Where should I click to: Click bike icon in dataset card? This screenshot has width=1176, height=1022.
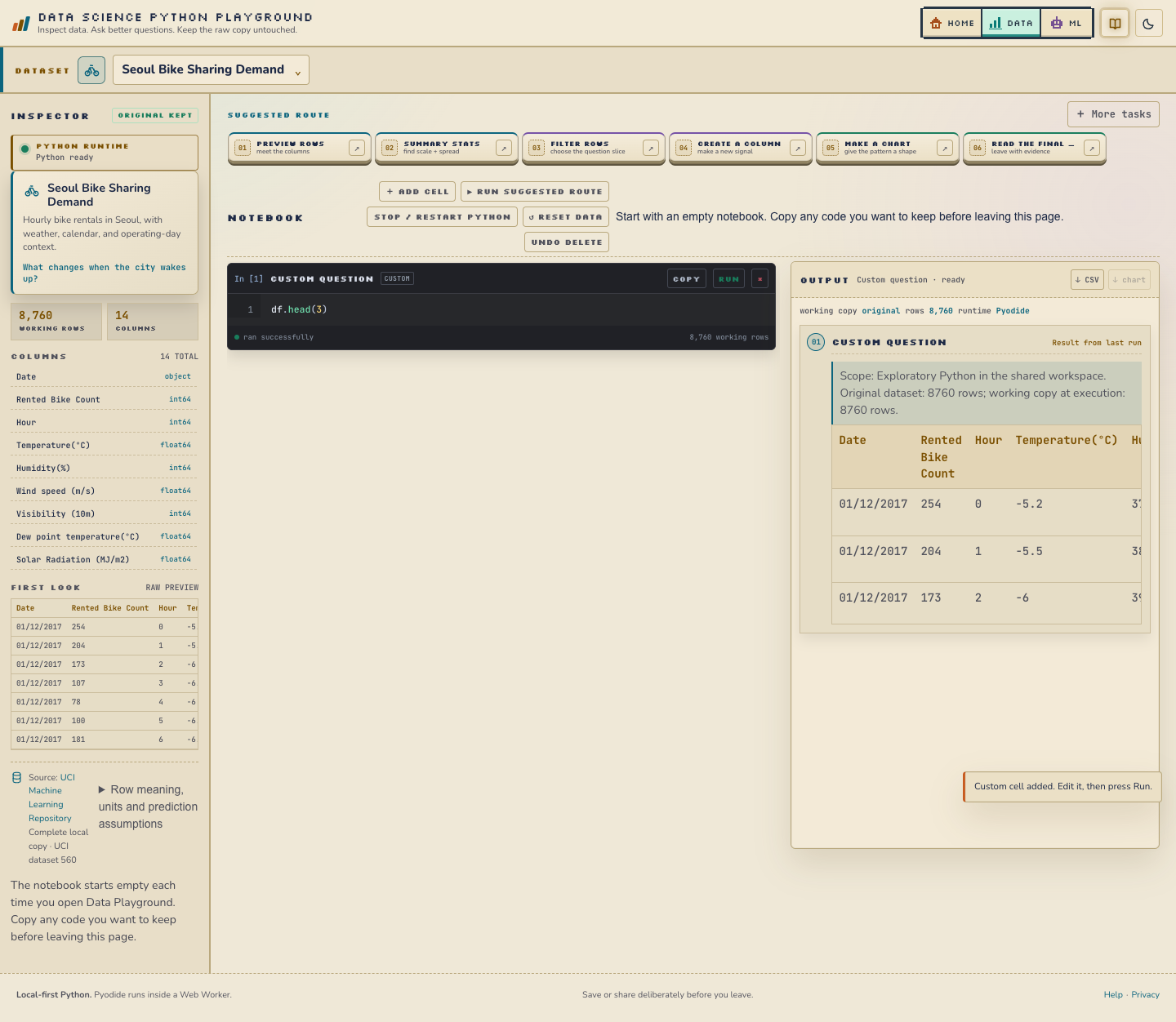[32, 191]
